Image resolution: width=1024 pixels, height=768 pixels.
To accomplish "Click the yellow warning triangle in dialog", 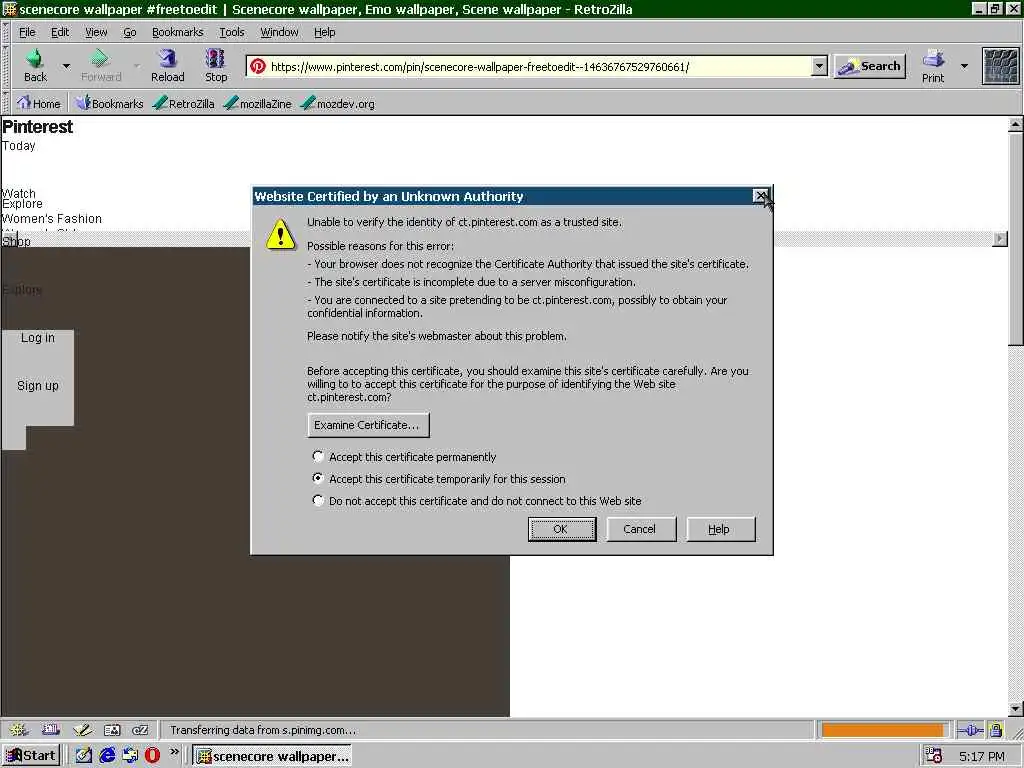I will click(x=281, y=234).
